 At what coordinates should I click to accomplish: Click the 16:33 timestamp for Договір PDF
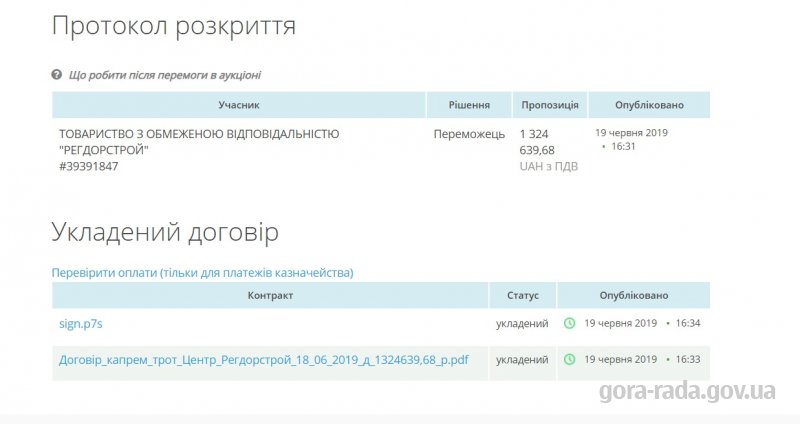pyautogui.click(x=688, y=359)
